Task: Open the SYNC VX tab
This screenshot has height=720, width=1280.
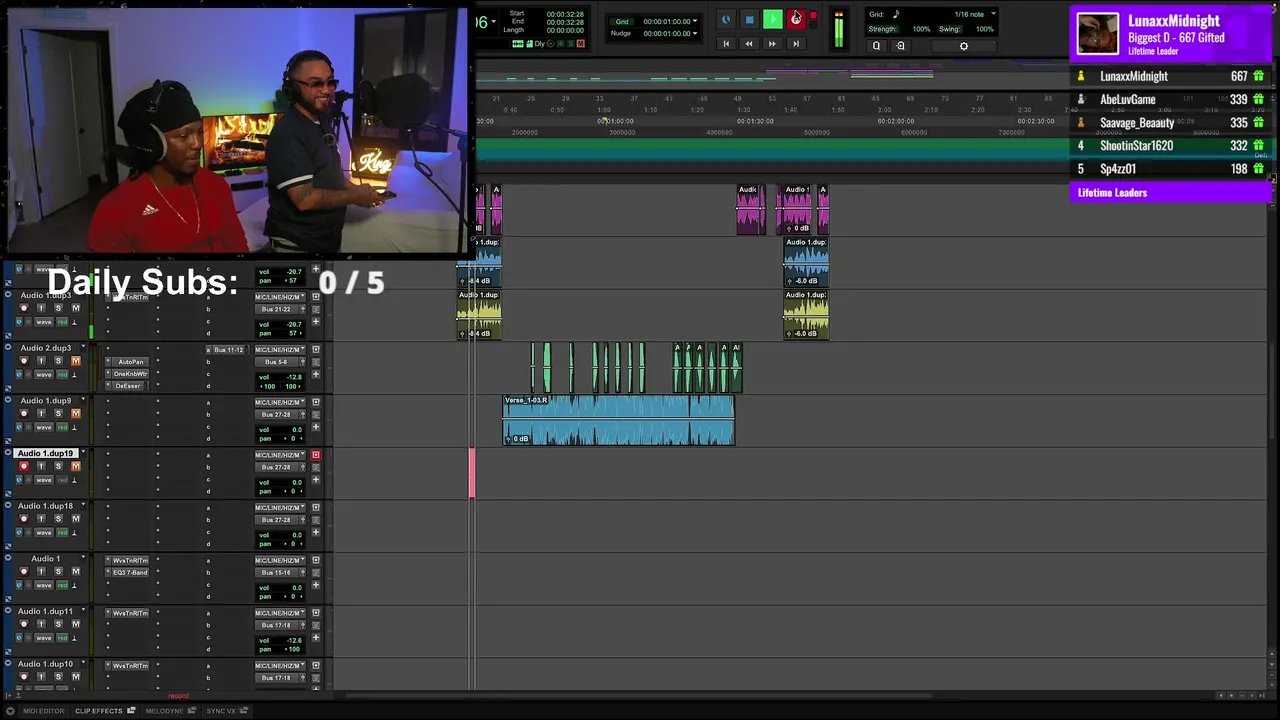Action: pos(221,711)
